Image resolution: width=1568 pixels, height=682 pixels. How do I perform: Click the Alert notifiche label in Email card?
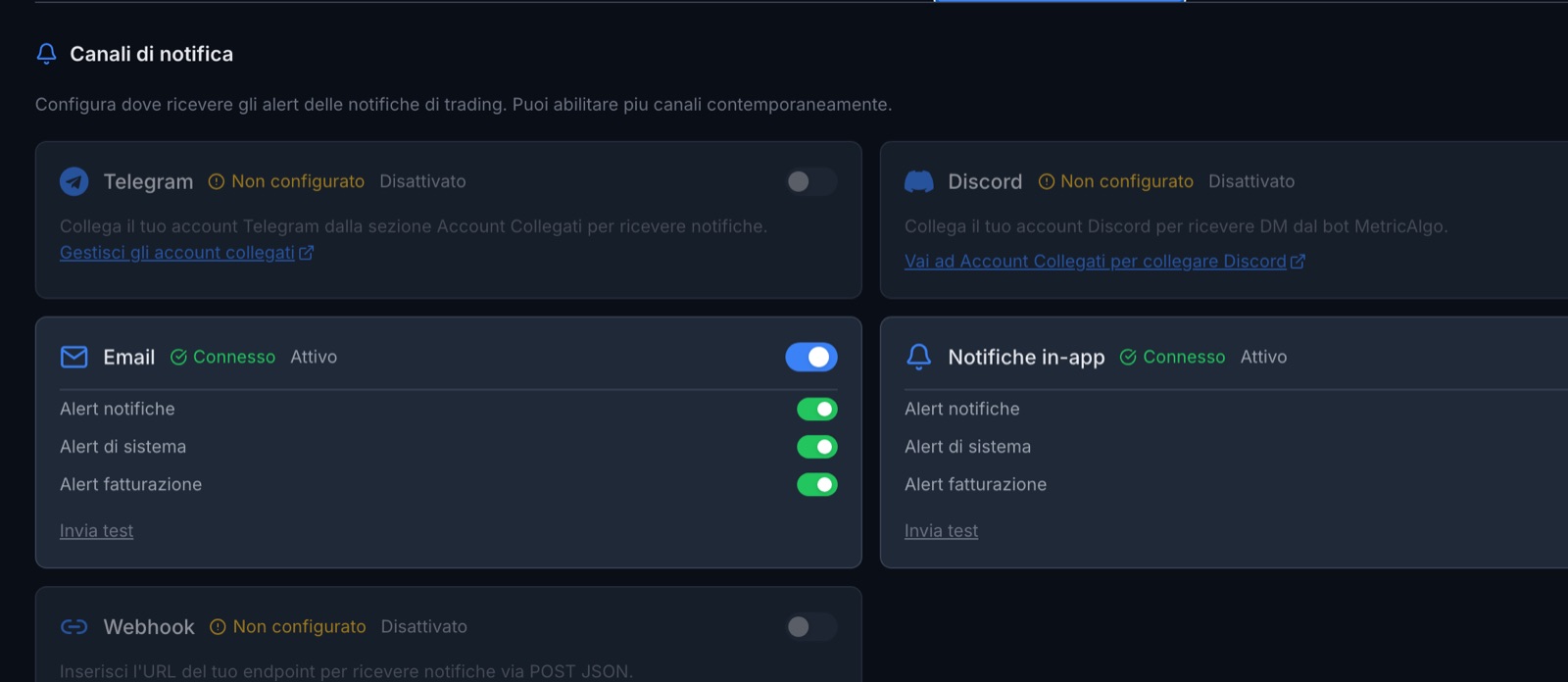coord(118,409)
